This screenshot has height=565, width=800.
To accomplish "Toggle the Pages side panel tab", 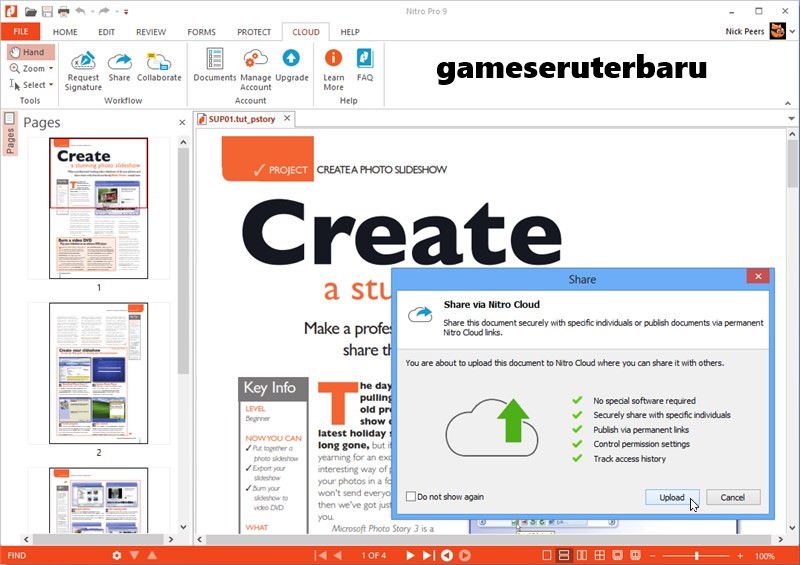I will [9, 134].
